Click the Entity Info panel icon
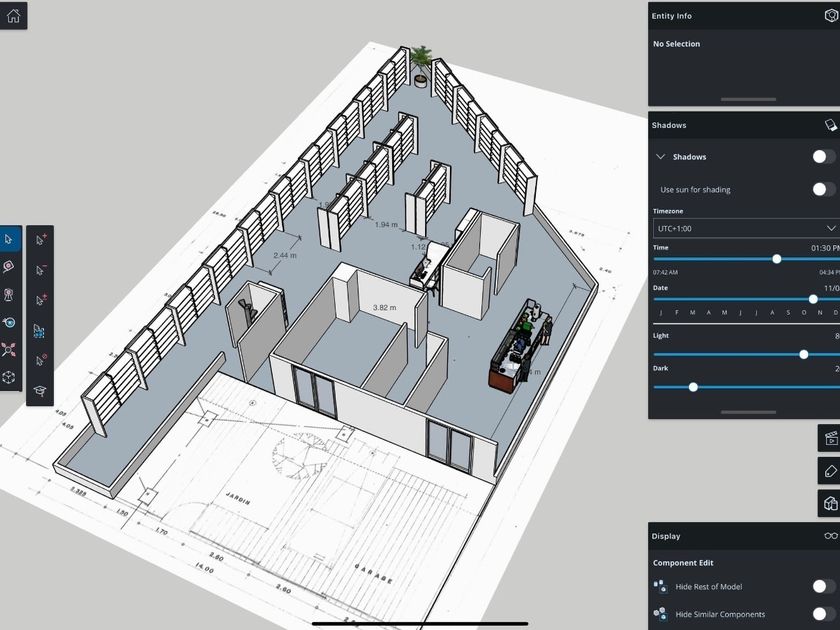Viewport: 840px width, 630px height. pyautogui.click(x=829, y=16)
